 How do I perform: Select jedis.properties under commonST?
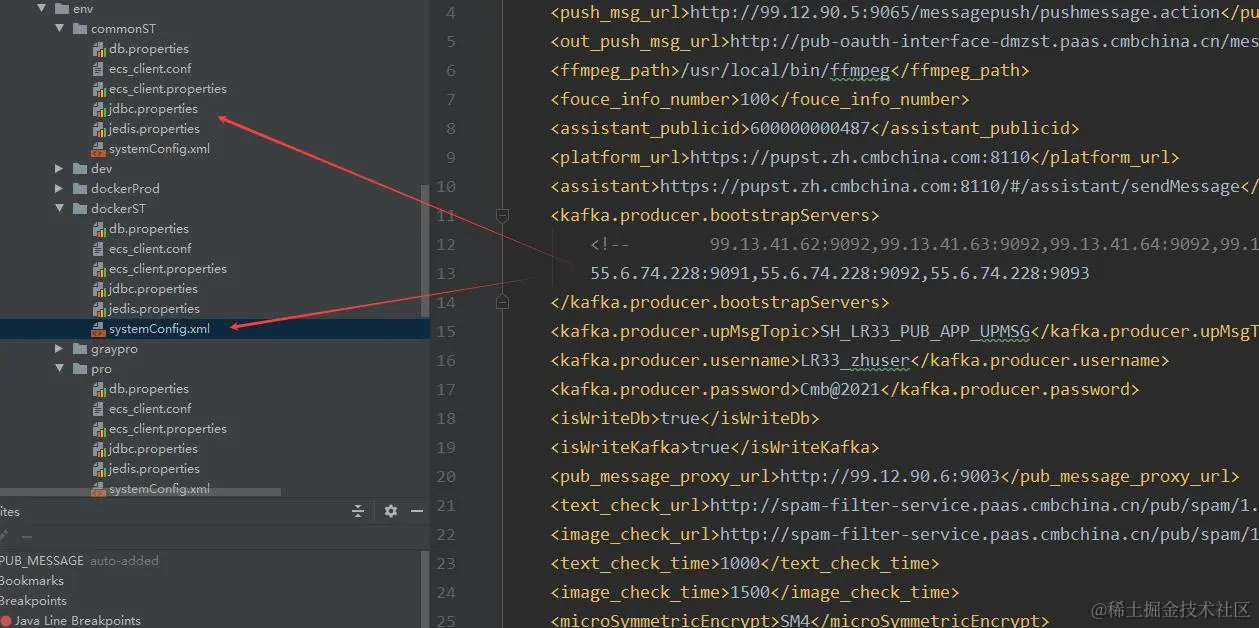[x=154, y=129]
